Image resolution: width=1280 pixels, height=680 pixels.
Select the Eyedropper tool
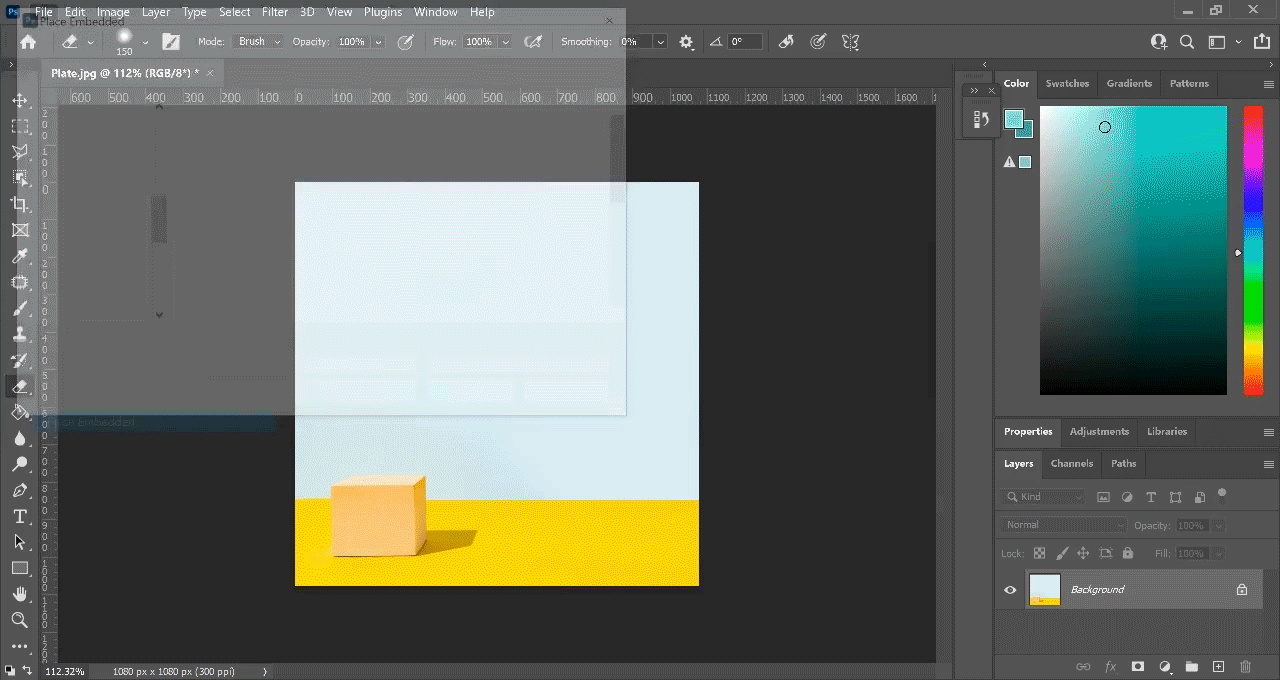click(x=20, y=257)
